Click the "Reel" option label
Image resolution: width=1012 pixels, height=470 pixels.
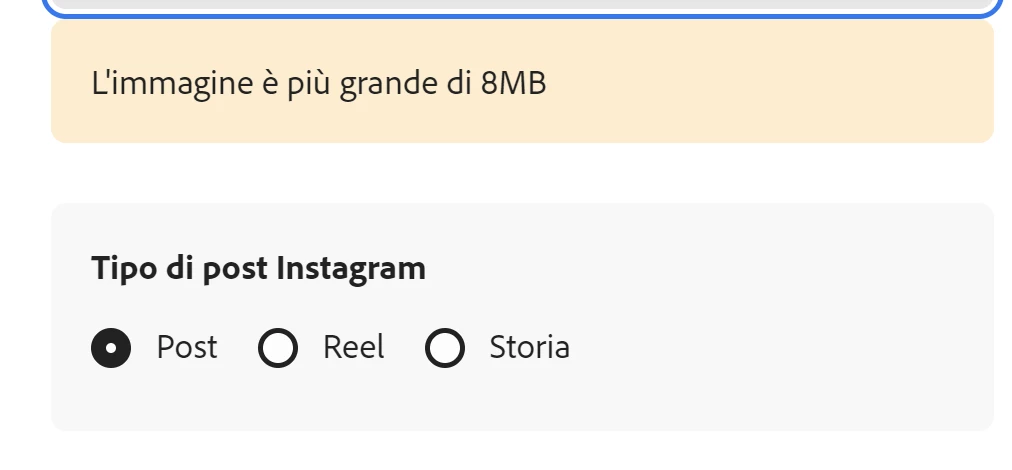click(x=353, y=348)
